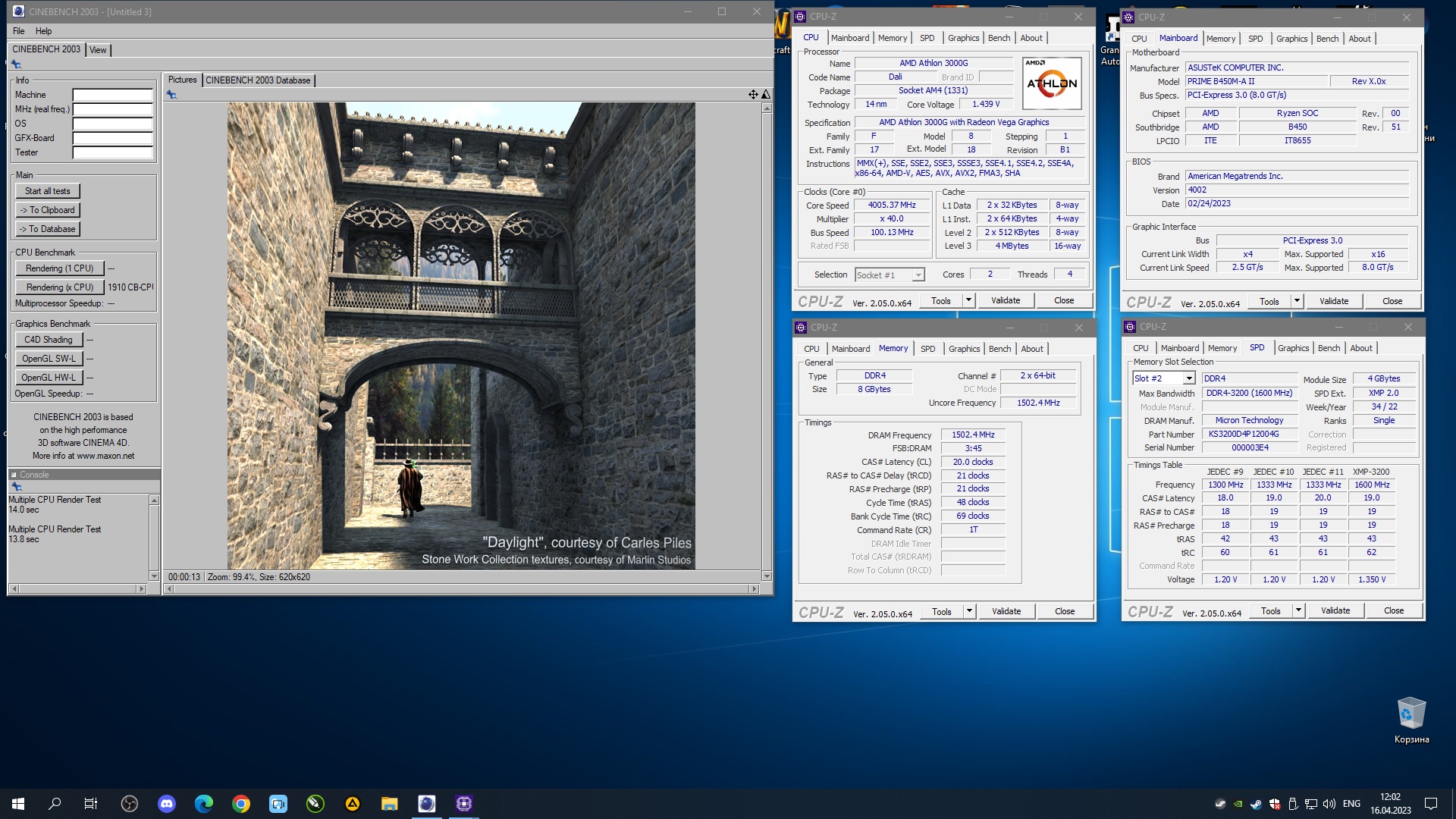Click the Machine input field
Viewport: 1456px width, 819px height.
[113, 95]
